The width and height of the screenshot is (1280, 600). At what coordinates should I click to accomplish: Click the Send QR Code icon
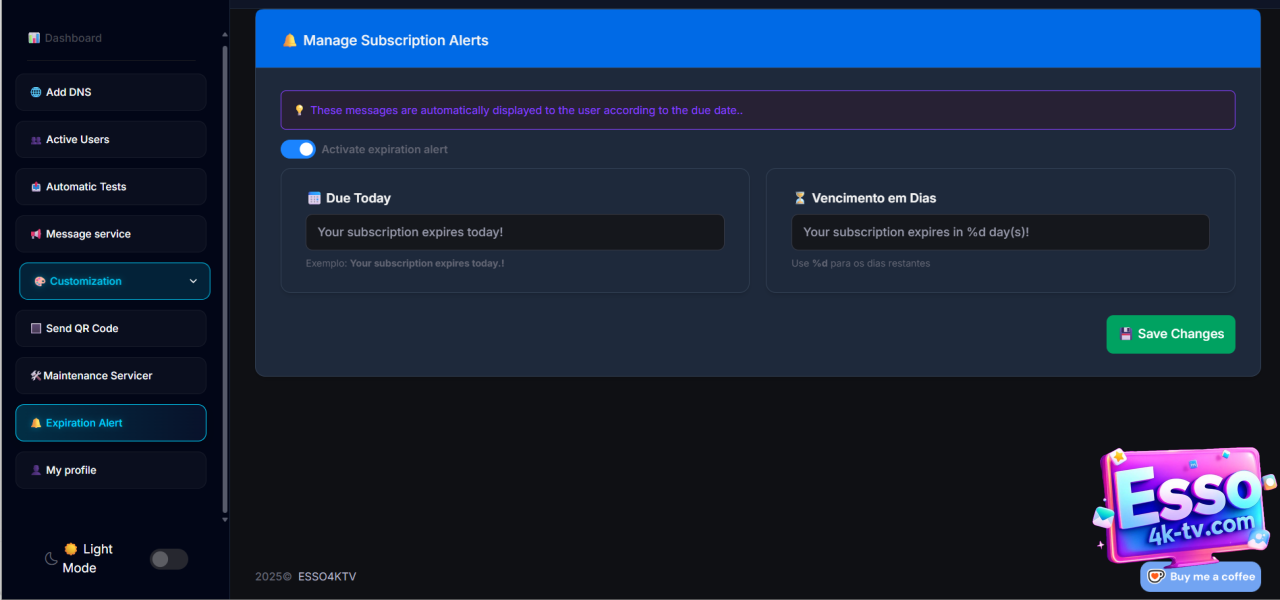(36, 329)
